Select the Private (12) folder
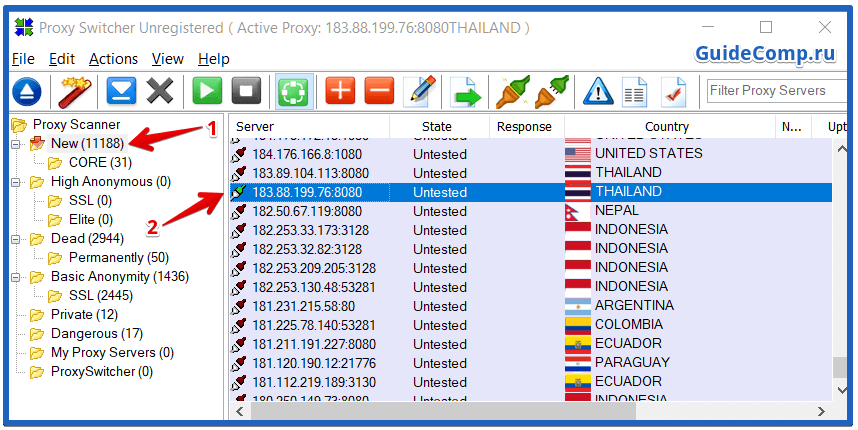 tap(84, 315)
